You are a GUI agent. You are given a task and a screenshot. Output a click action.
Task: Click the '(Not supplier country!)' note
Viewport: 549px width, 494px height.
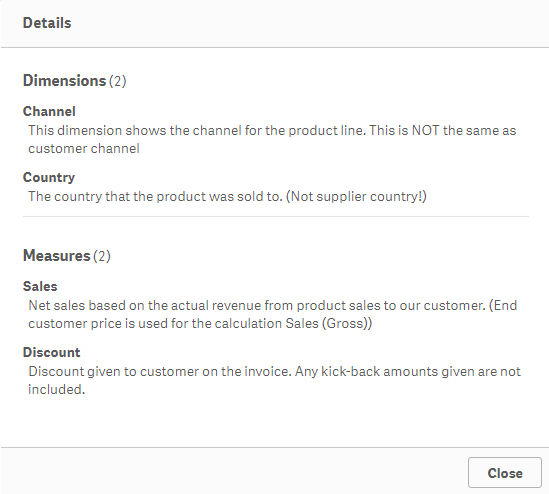tap(356, 196)
